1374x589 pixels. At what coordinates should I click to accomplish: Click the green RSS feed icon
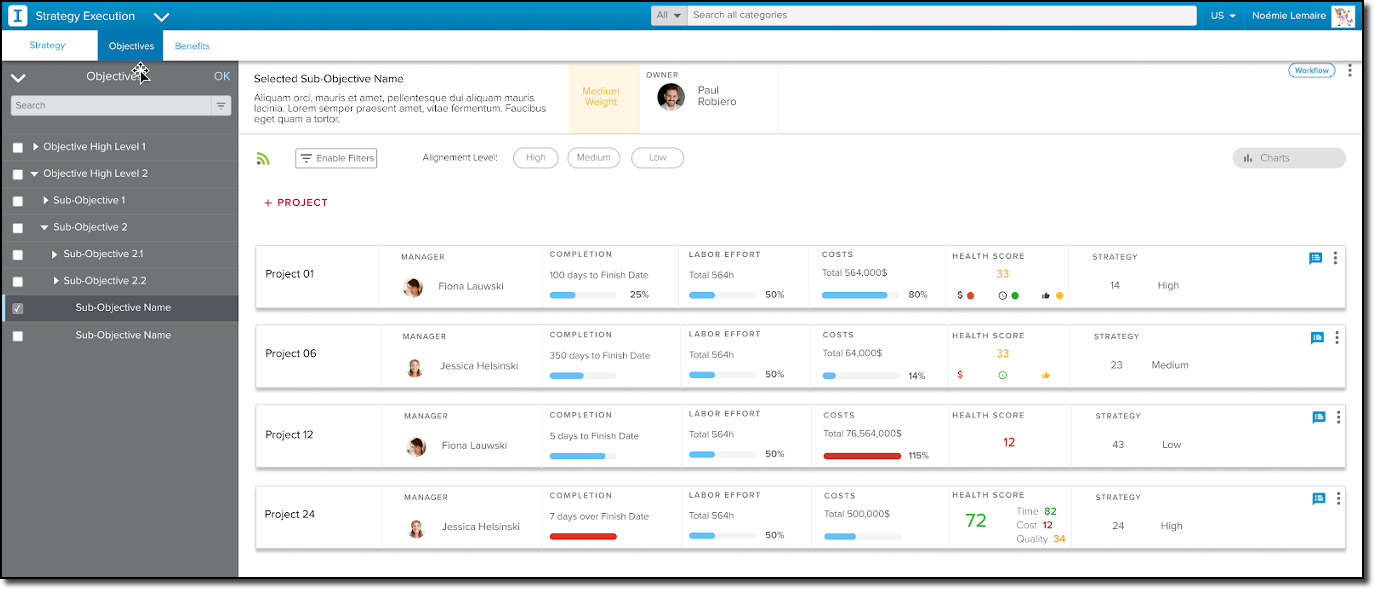(263, 158)
